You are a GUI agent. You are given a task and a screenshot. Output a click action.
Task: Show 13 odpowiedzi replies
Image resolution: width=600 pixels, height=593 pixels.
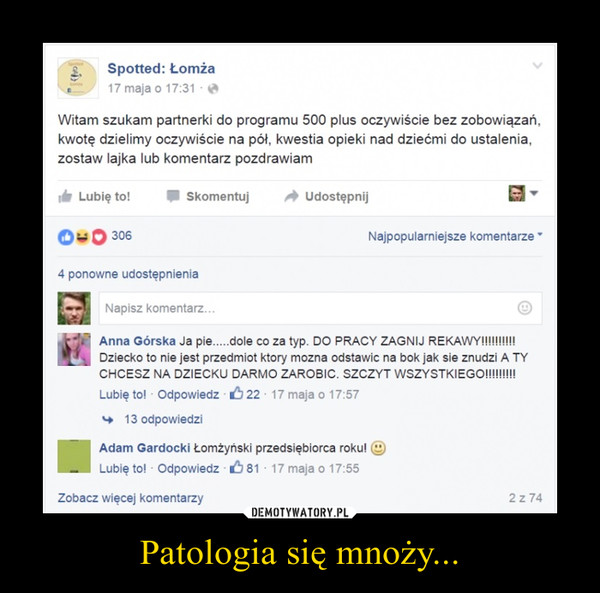coord(163,419)
